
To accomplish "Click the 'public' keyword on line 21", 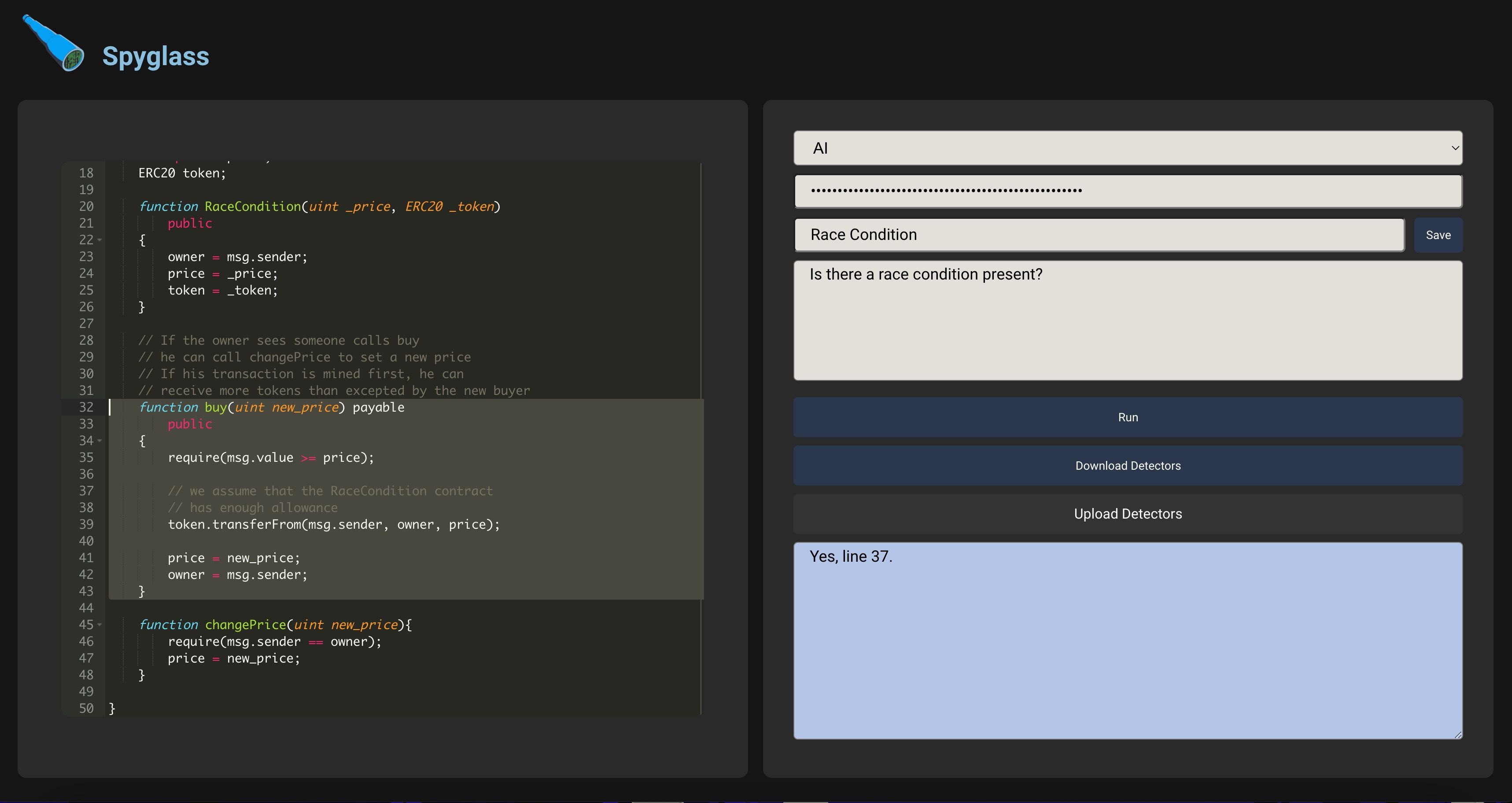I will click(x=190, y=224).
